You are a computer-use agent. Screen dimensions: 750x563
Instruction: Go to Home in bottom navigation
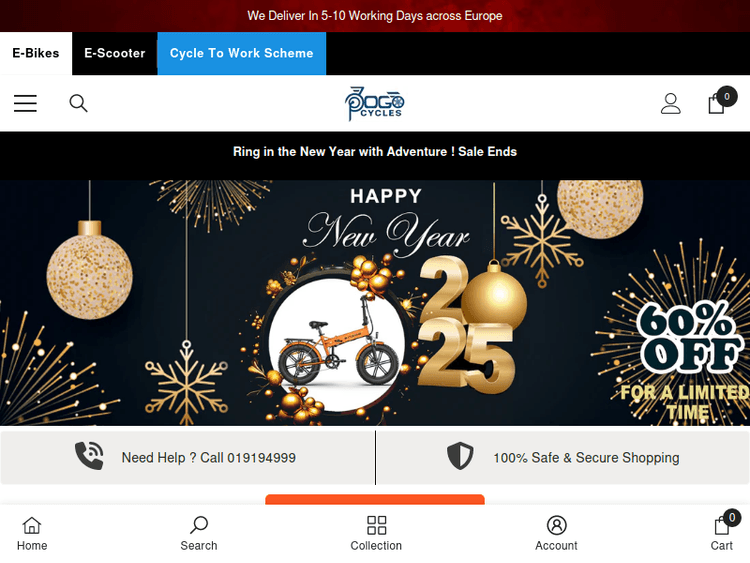32,534
